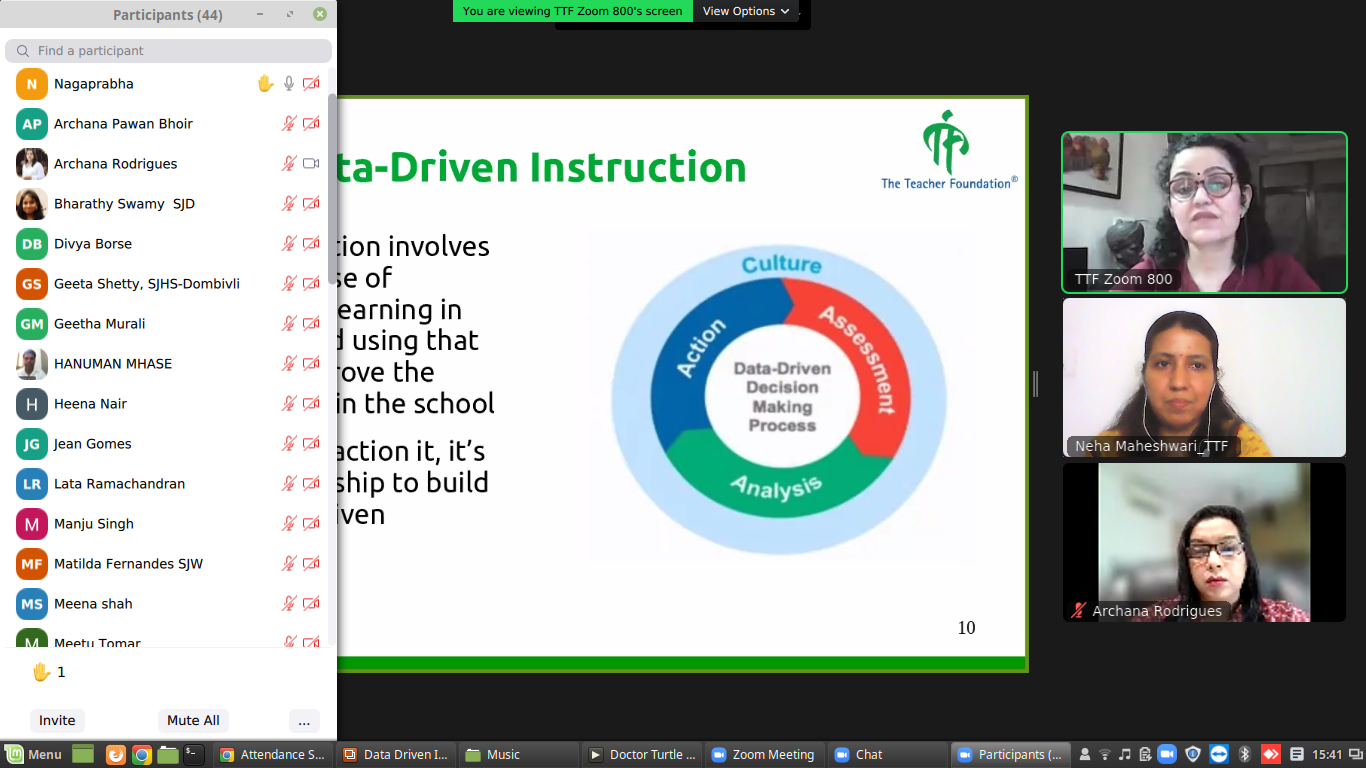
Task: Switch to the Chat taskbar window
Action: (859, 755)
